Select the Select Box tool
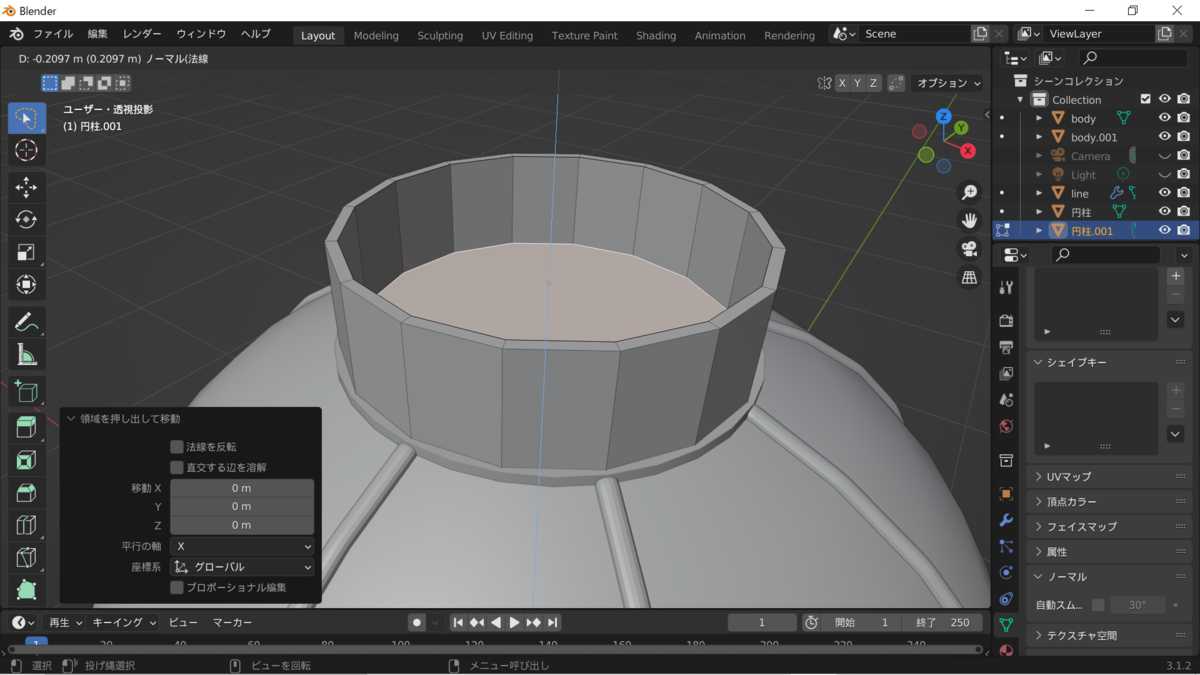 point(27,118)
